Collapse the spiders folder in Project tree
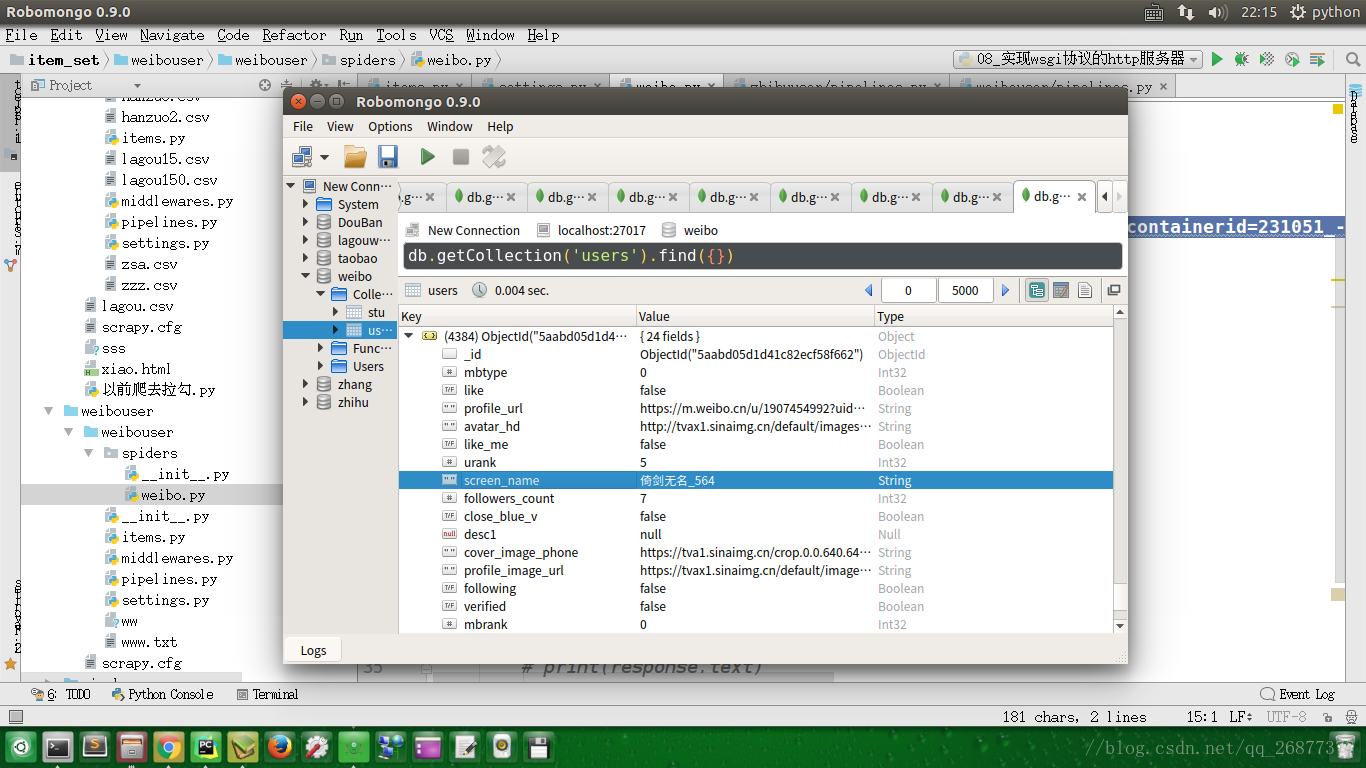Viewport: 1366px width, 768px height. [90, 453]
